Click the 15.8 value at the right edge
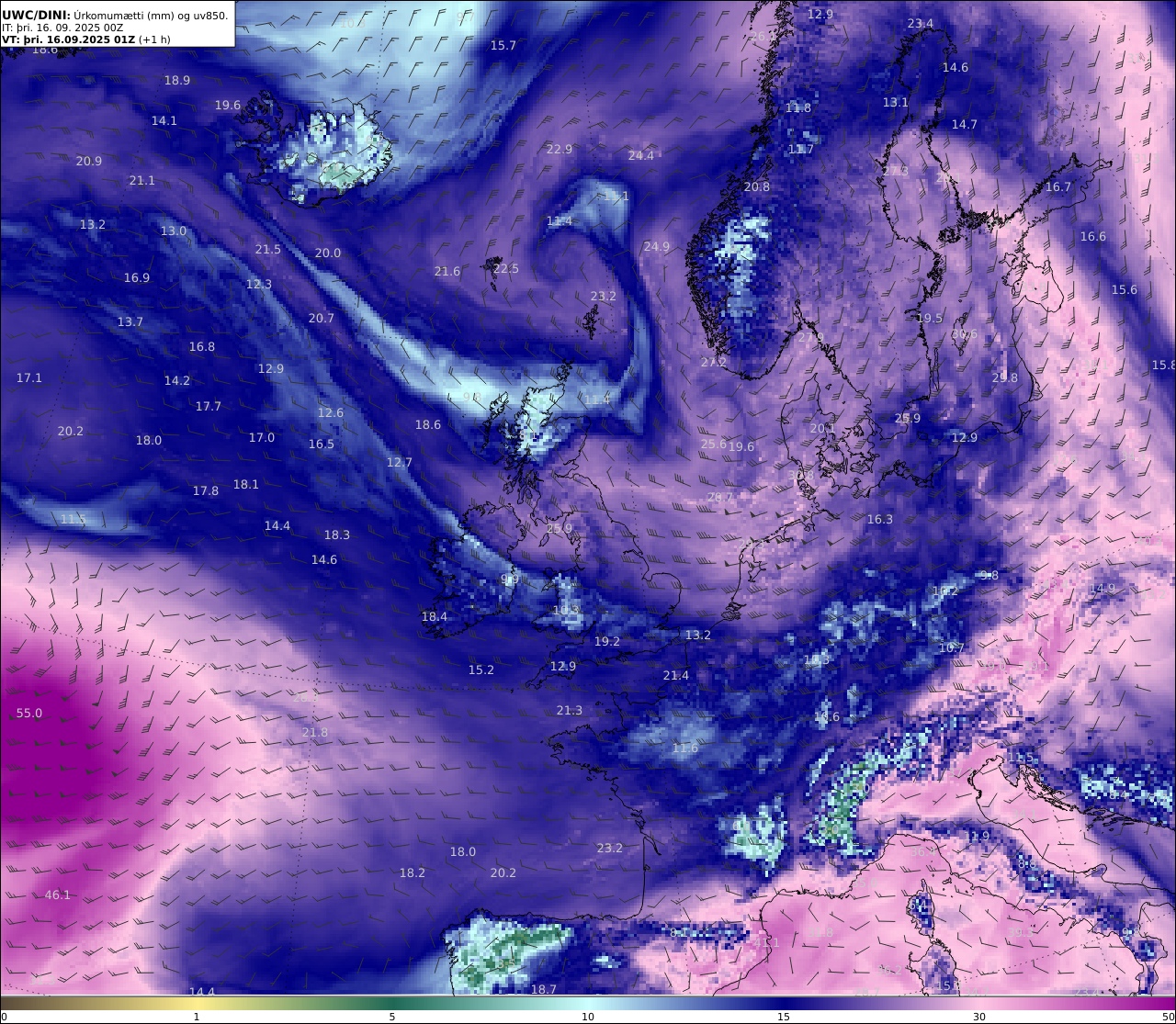Image resolution: width=1176 pixels, height=1024 pixels. tap(1164, 365)
